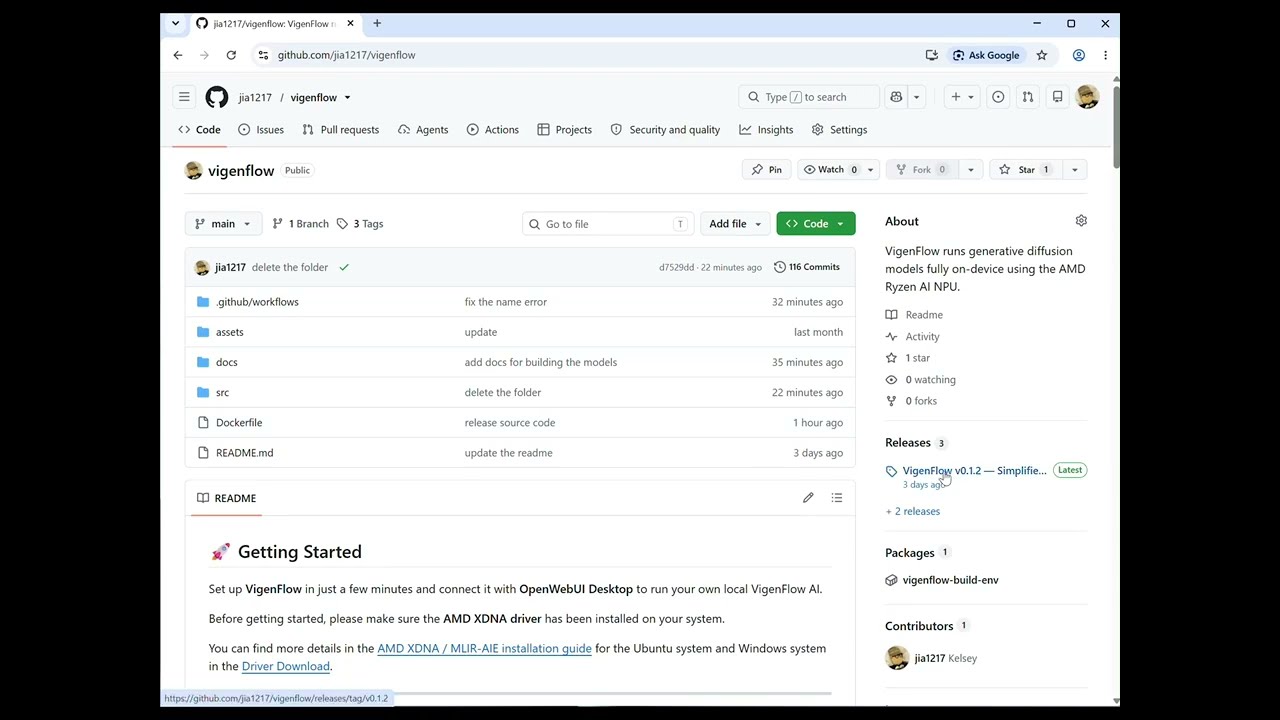Open the README.md file
The height and width of the screenshot is (720, 1280).
[244, 453]
